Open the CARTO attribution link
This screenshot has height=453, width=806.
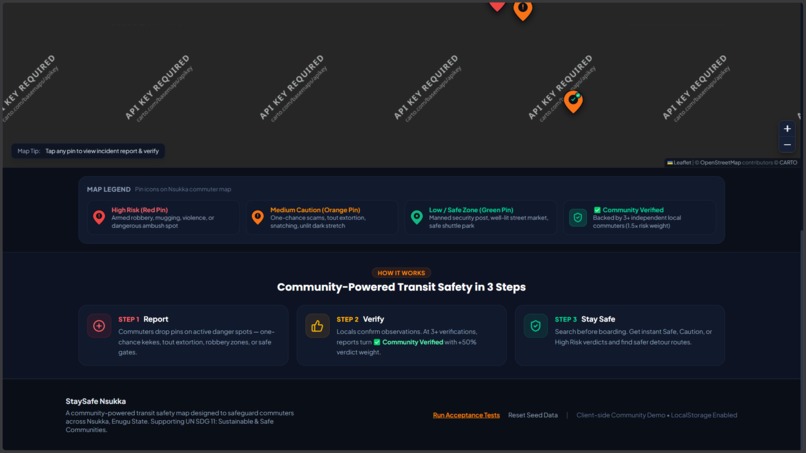point(788,162)
